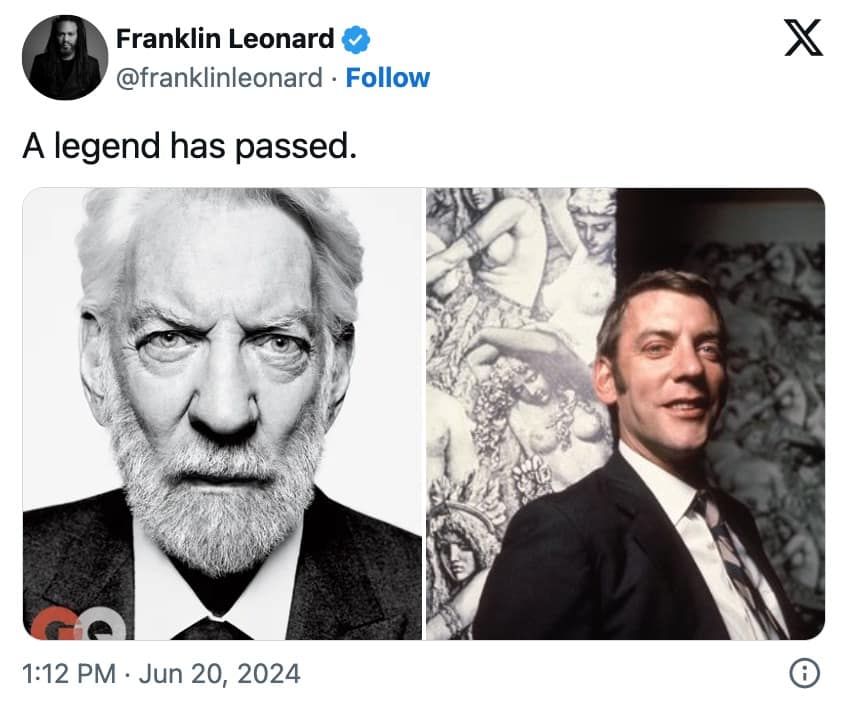Click the name 'Franklin Leonard'

tap(226, 39)
